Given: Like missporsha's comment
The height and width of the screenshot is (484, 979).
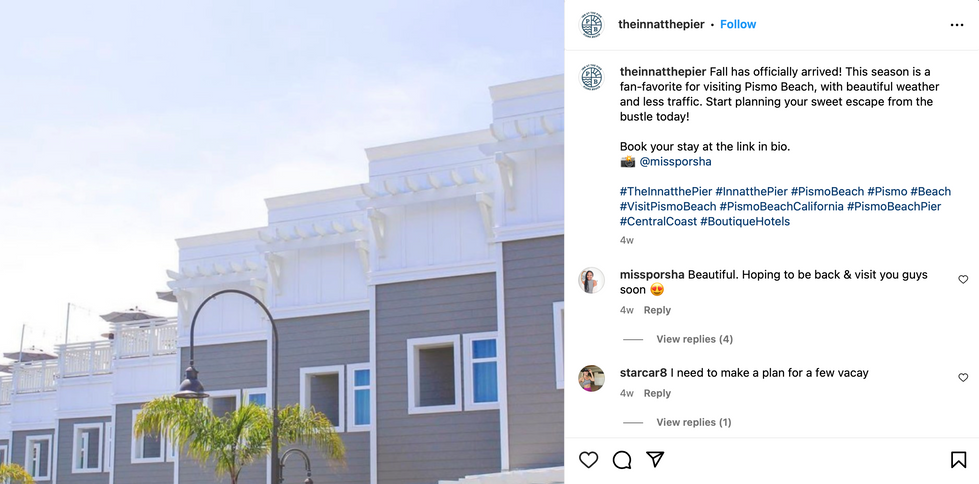Looking at the screenshot, I should 963,280.
